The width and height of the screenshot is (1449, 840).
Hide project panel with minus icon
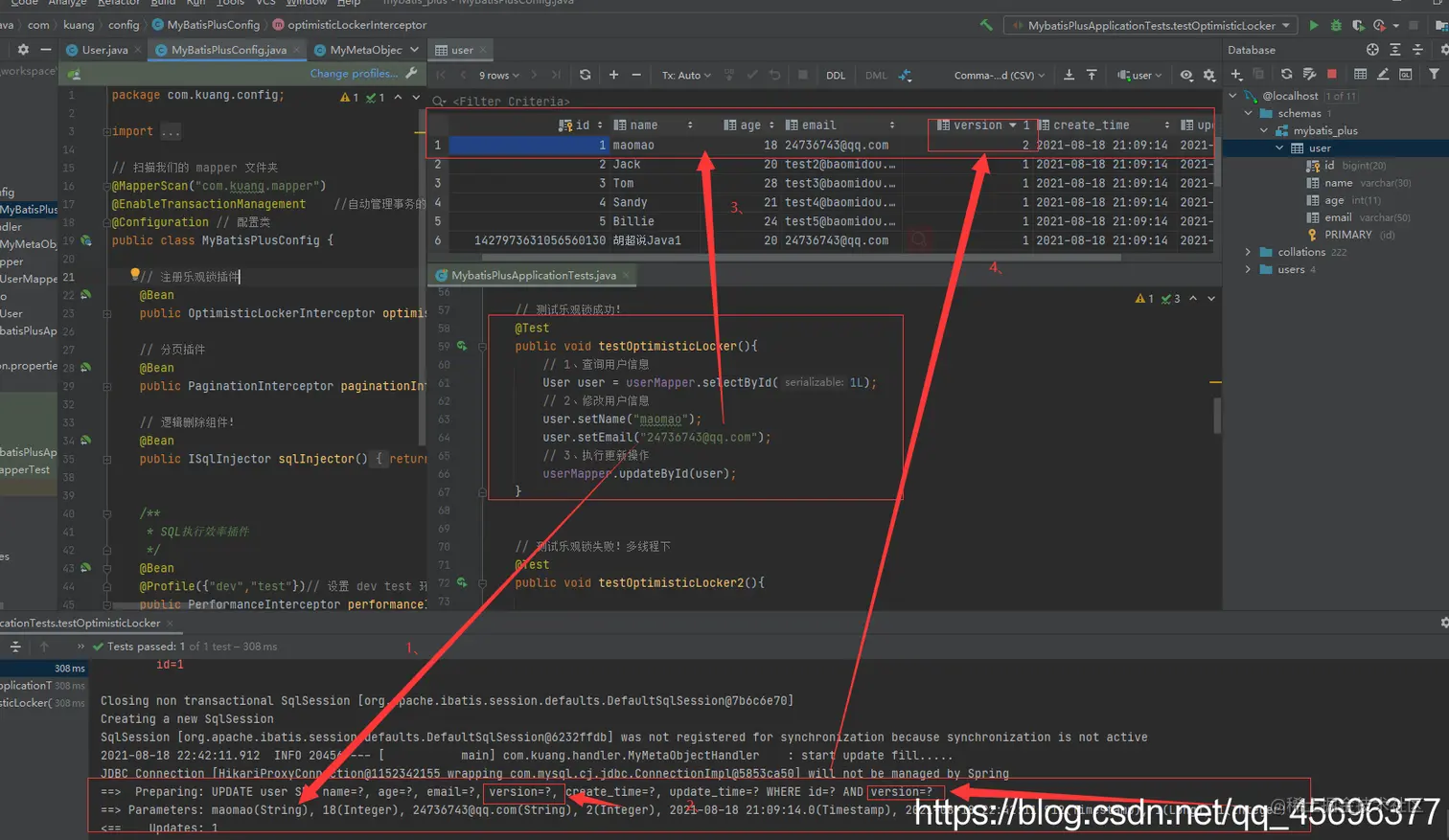[x=45, y=50]
